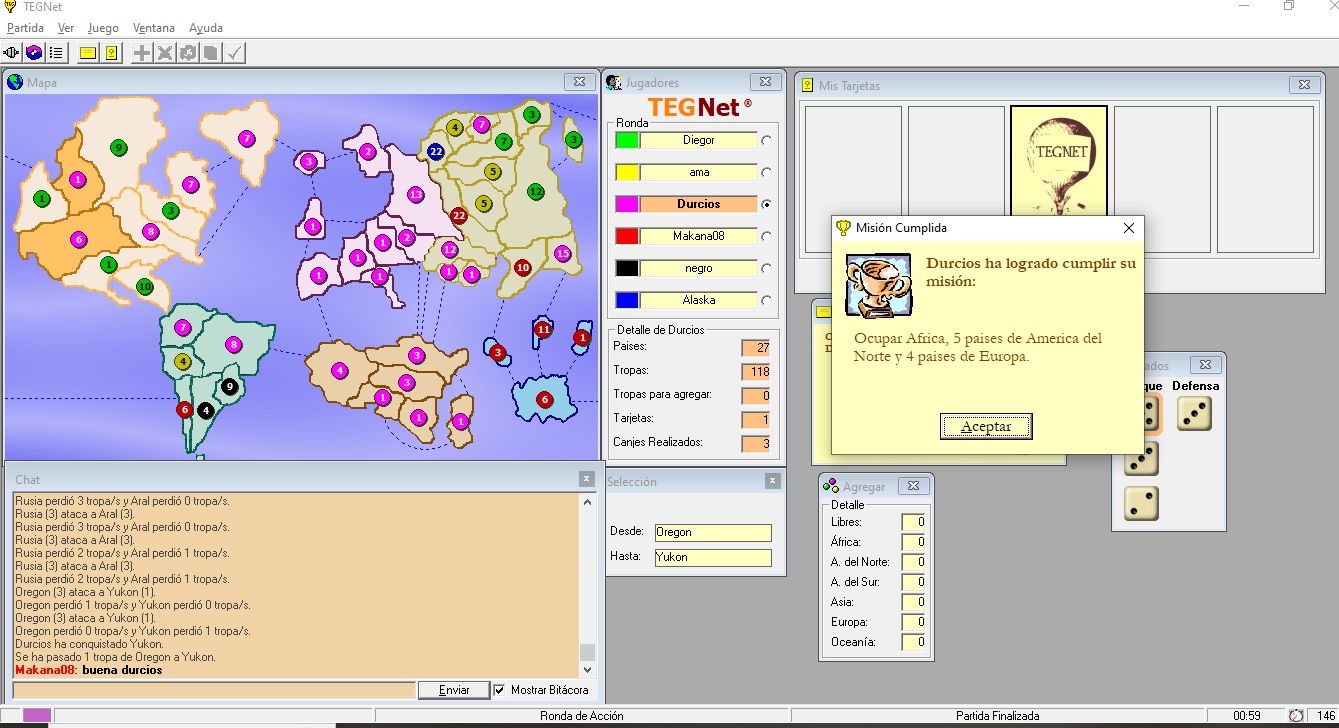Click the Hasta field showing Yukon
The image size is (1339, 728).
click(x=713, y=558)
